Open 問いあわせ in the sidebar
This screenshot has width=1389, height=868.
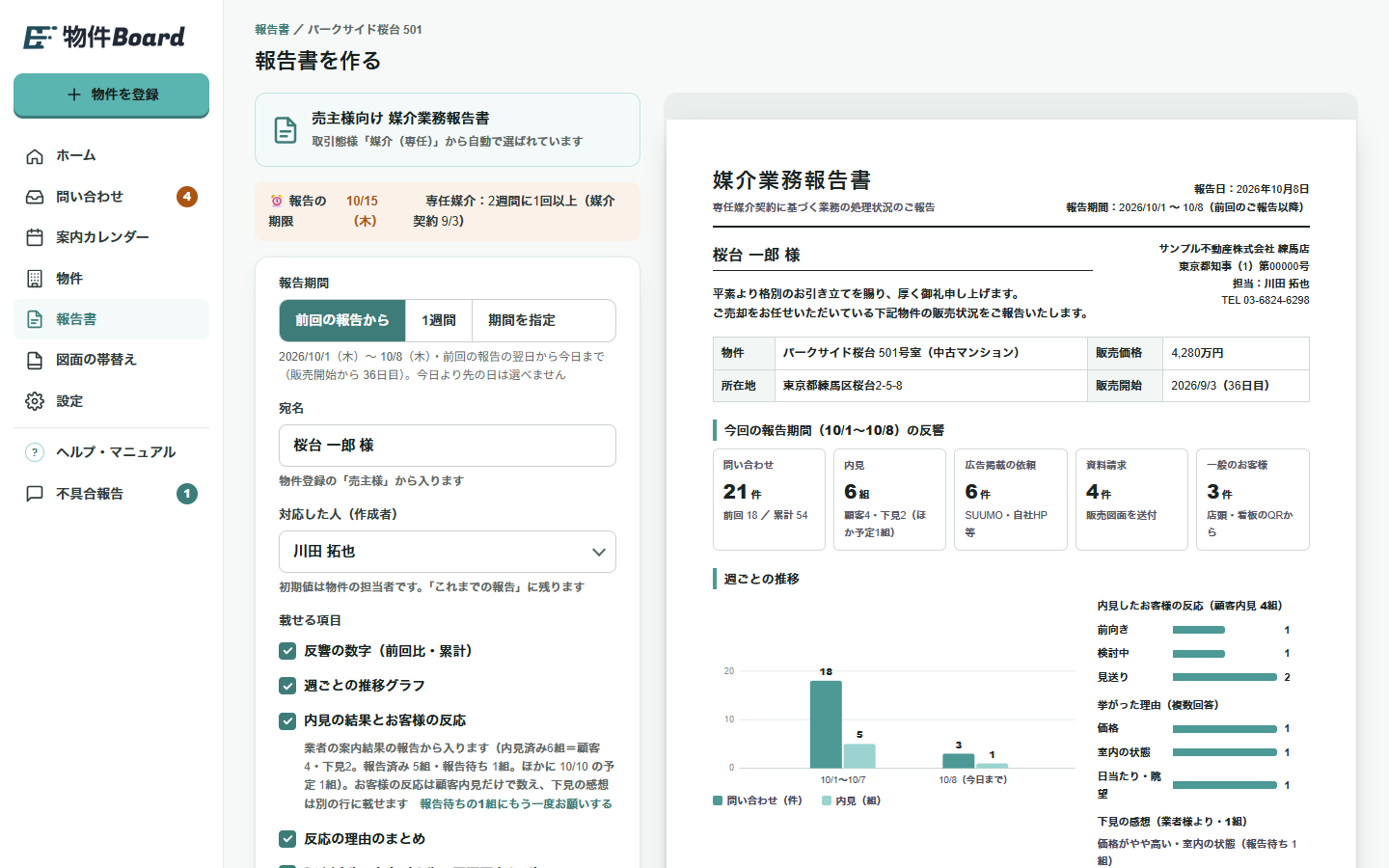111,197
